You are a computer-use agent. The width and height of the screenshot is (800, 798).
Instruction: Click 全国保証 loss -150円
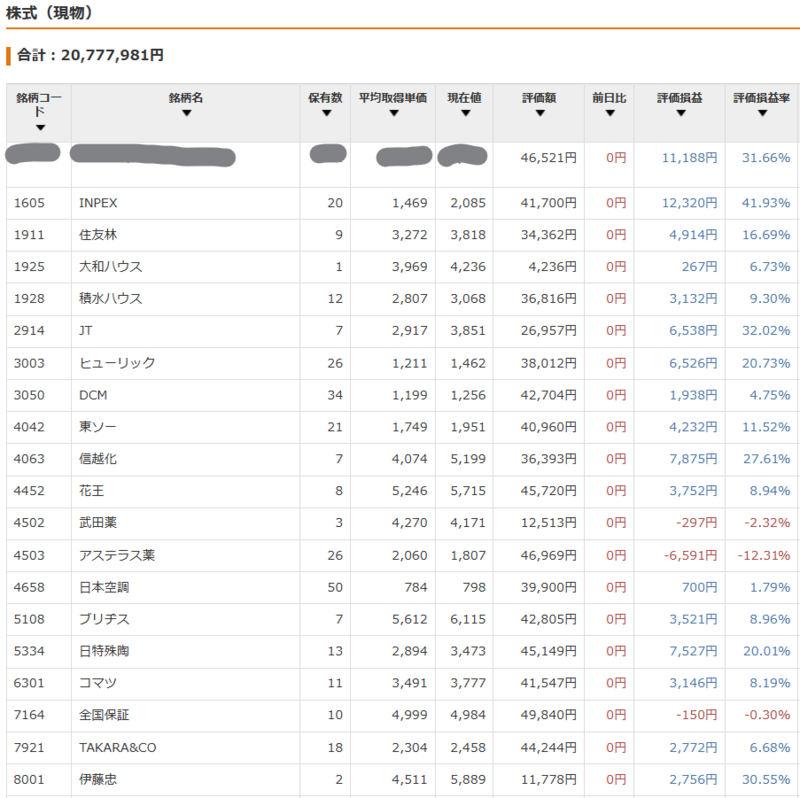coord(696,715)
